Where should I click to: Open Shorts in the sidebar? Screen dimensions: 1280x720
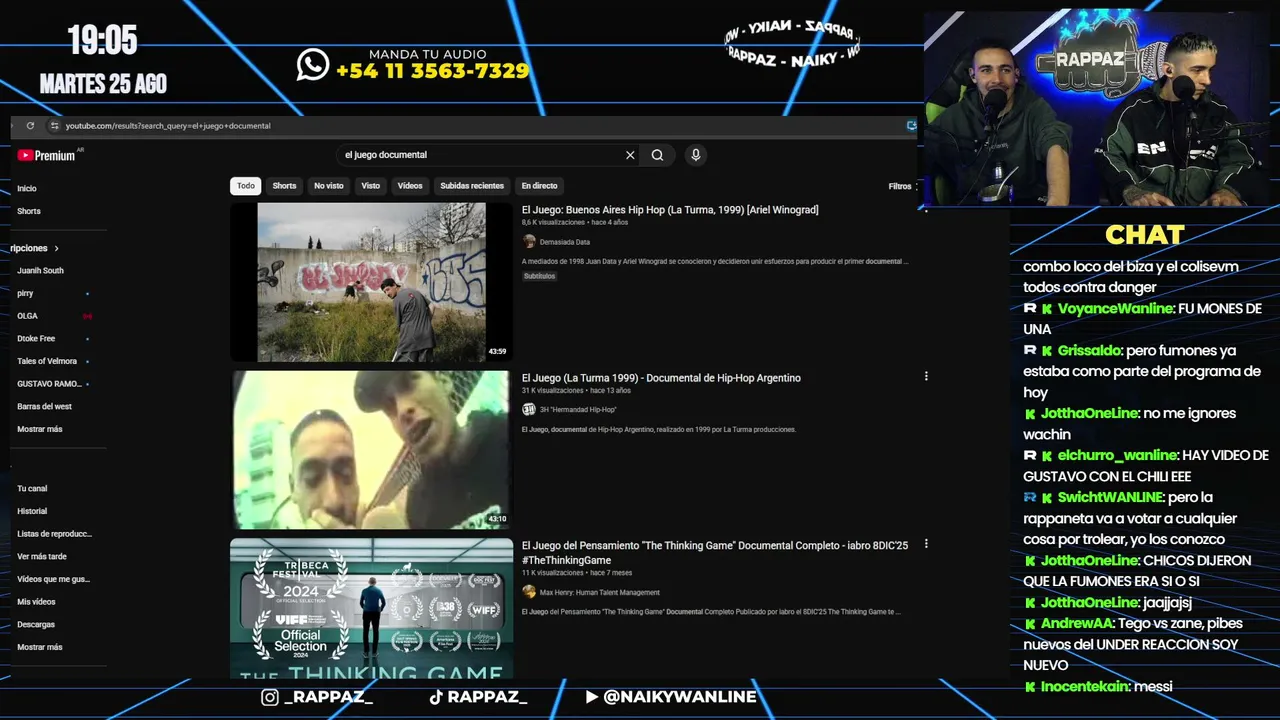29,211
